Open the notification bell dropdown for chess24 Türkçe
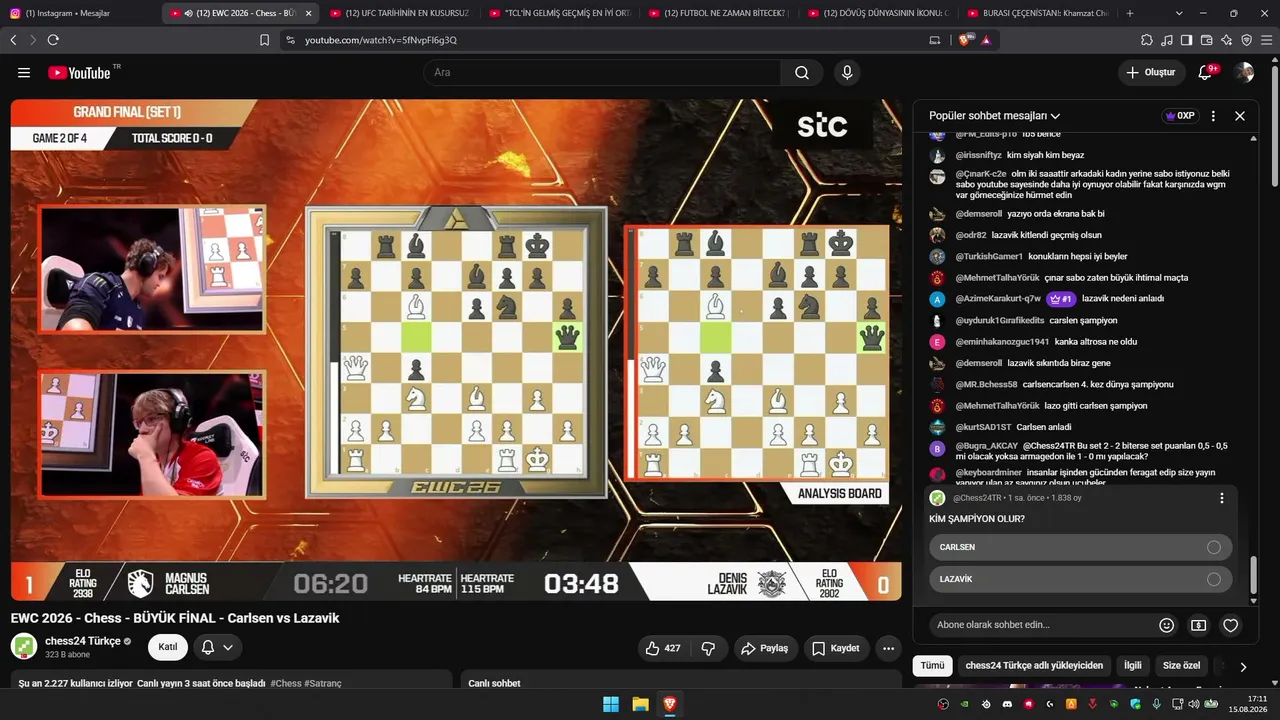Screen dimensions: 1280x720 coord(217,647)
